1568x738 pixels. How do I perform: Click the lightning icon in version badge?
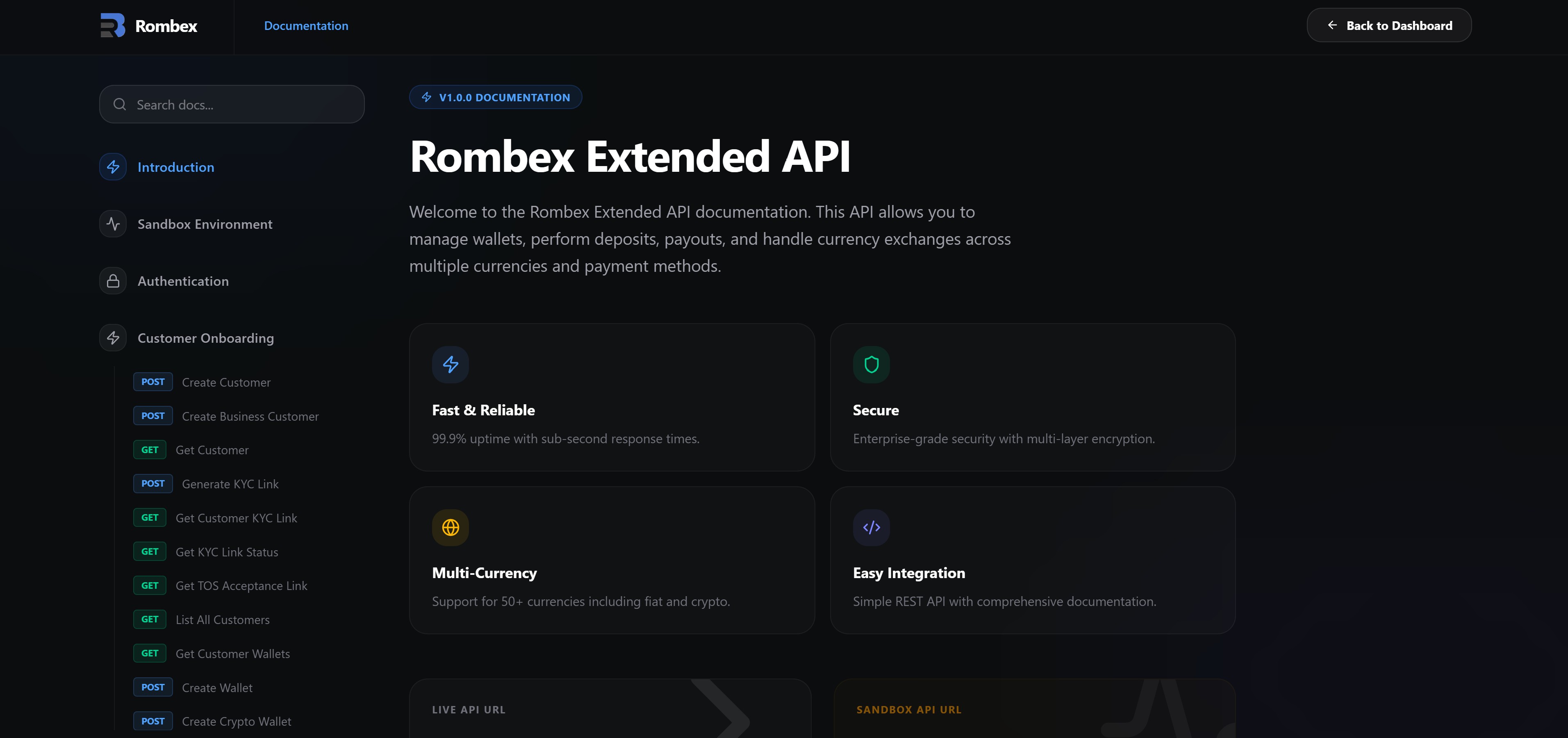(427, 98)
